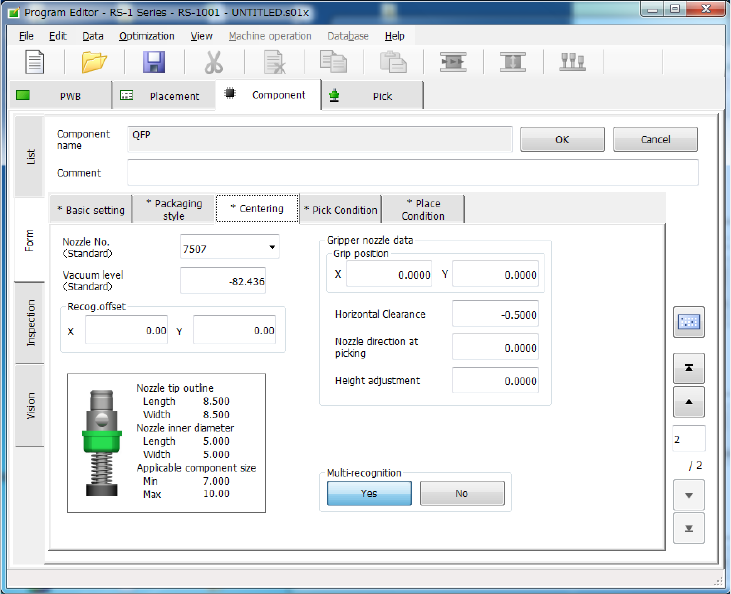Switch to the Inspection side tab
Viewport: 731px width, 594px height.
(30, 323)
